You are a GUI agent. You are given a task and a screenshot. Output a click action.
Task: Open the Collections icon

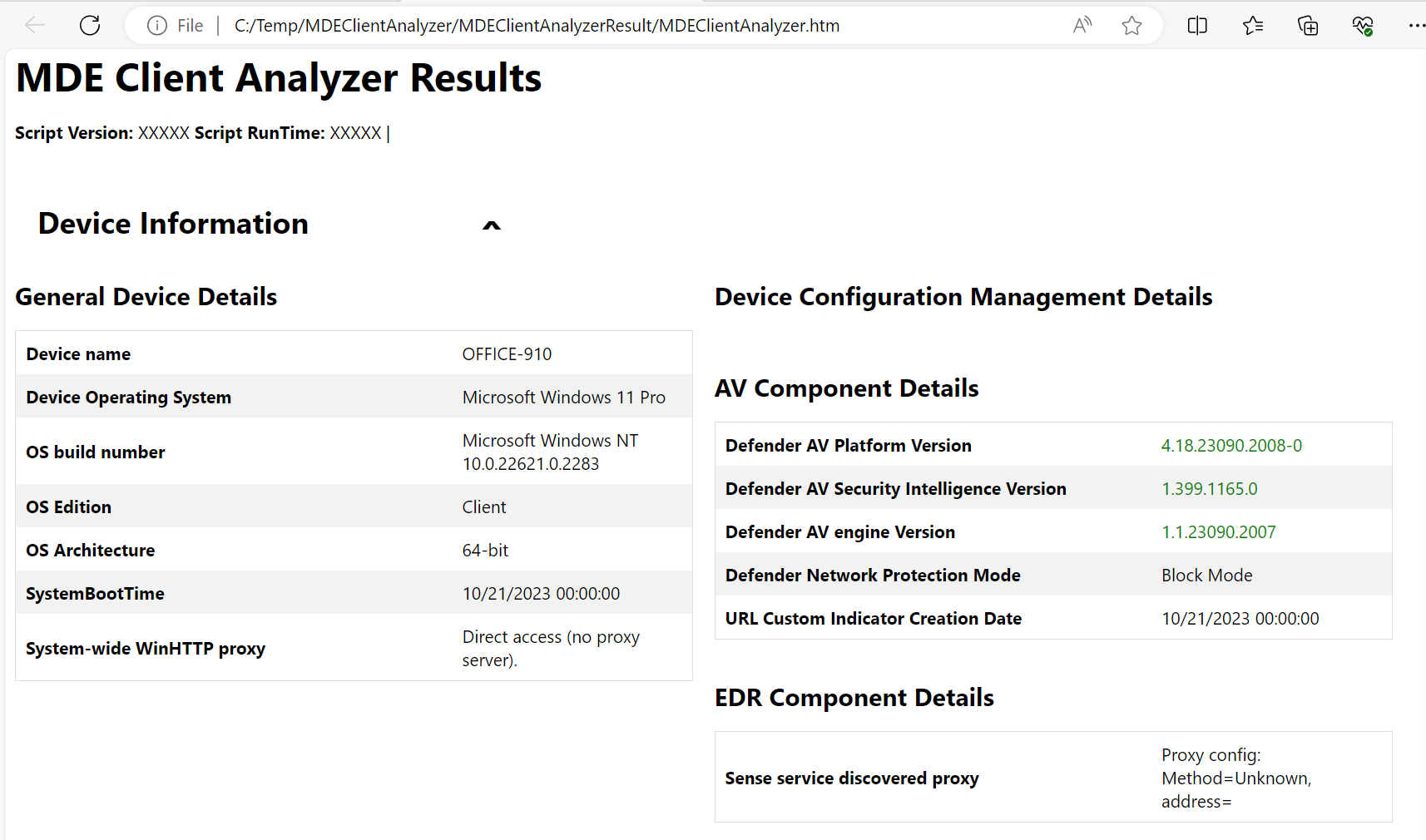(1308, 26)
